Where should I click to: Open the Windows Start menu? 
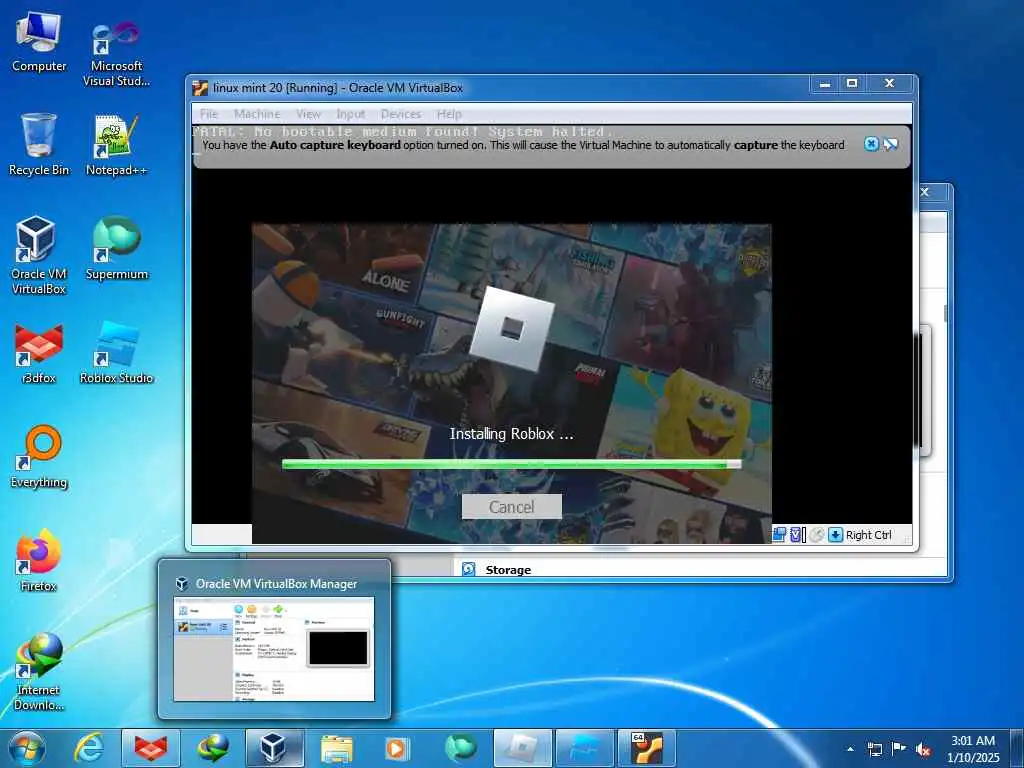(27, 748)
